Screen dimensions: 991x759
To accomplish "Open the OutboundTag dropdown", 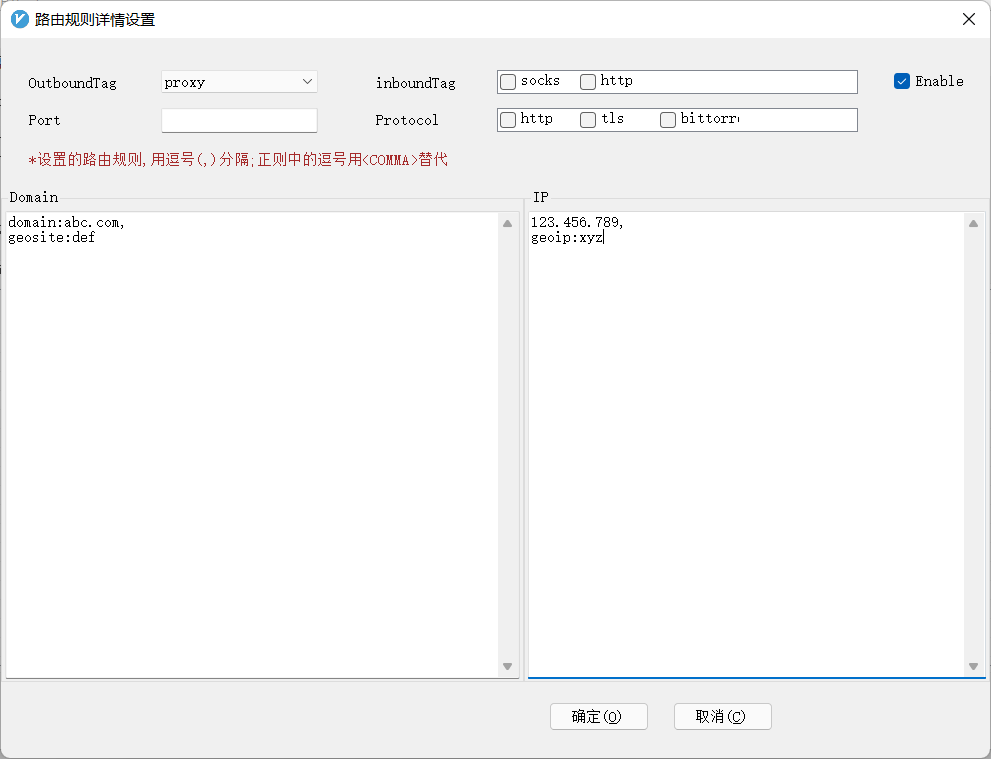I will pos(308,81).
